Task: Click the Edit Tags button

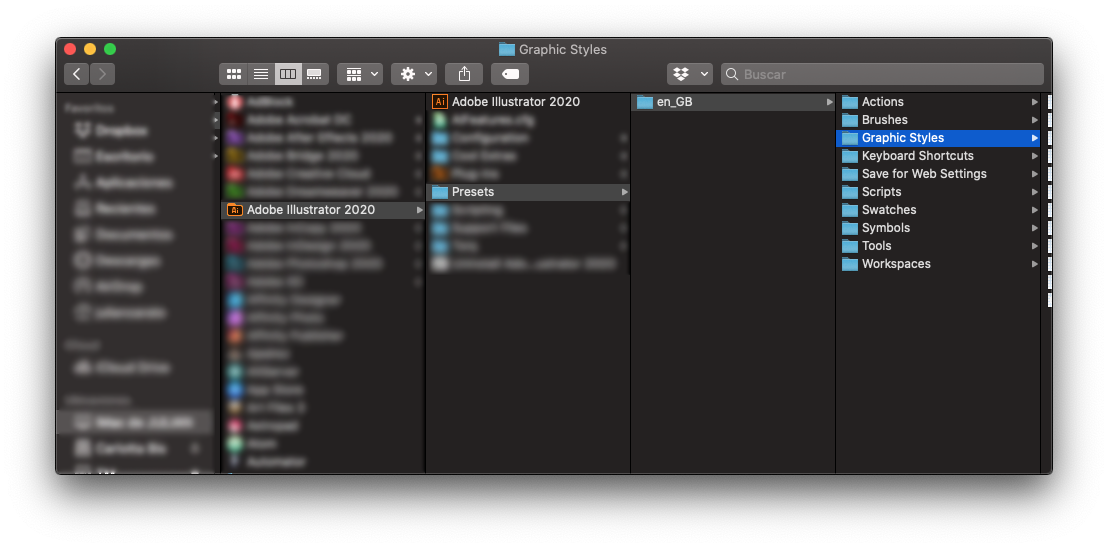Action: click(510, 74)
